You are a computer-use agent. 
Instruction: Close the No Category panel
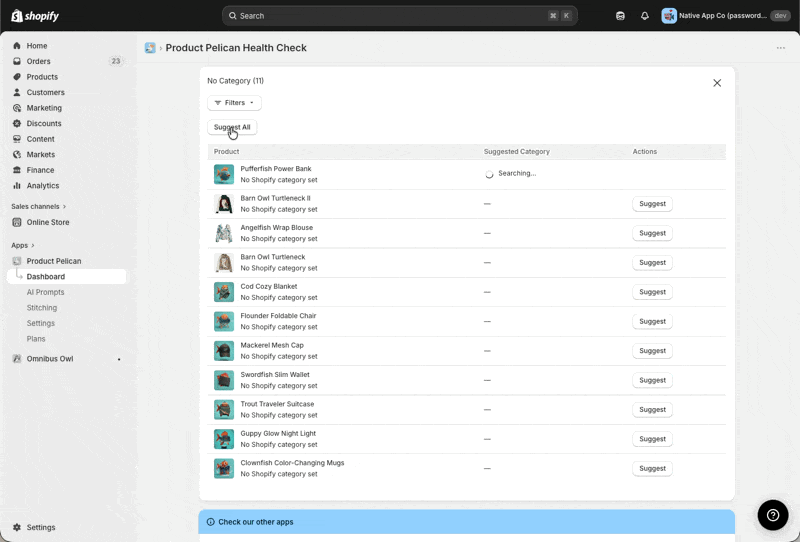pos(717,83)
